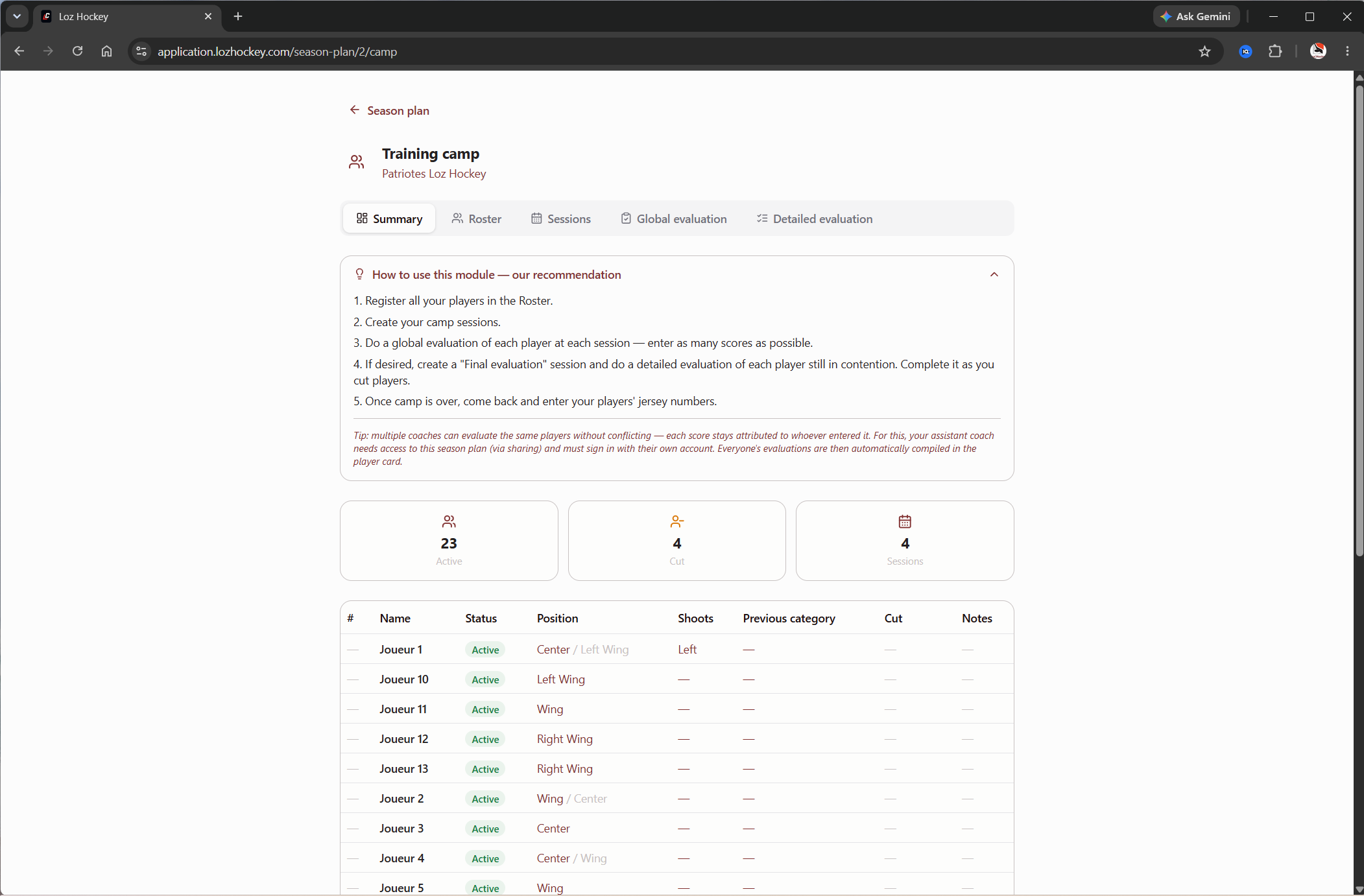The width and height of the screenshot is (1364, 896).
Task: Click the Sessions calendar icon card
Action: pos(905,541)
